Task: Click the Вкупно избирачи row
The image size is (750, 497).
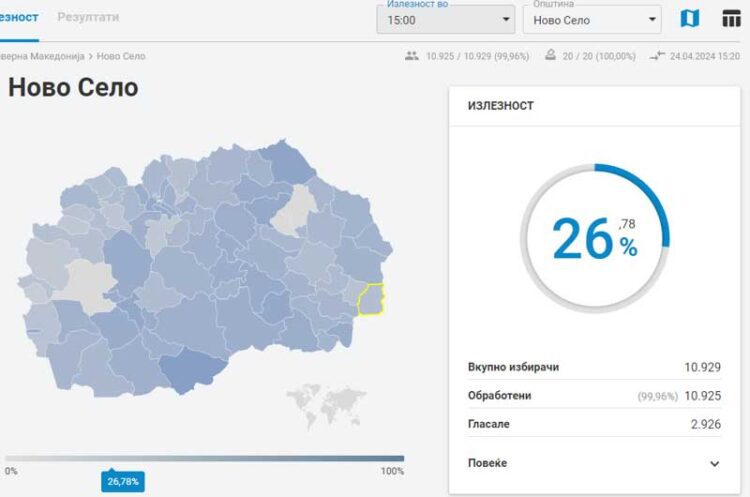Action: tap(594, 367)
